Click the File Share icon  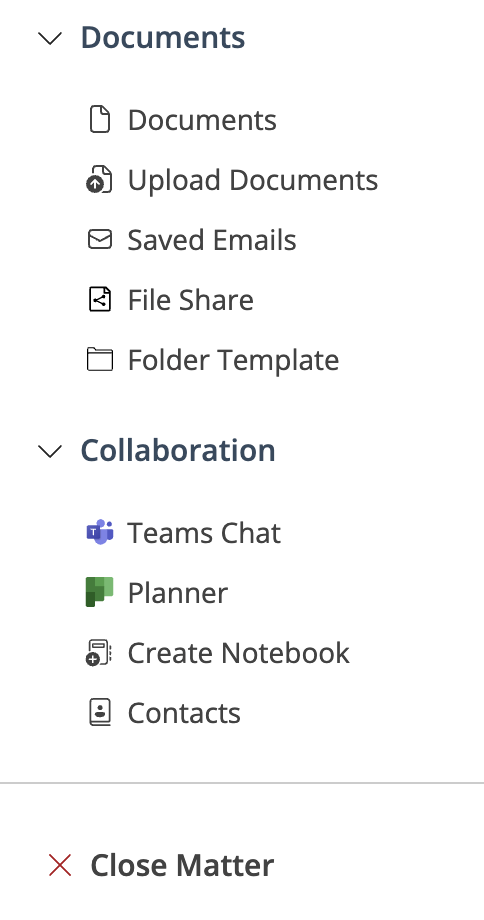(100, 299)
